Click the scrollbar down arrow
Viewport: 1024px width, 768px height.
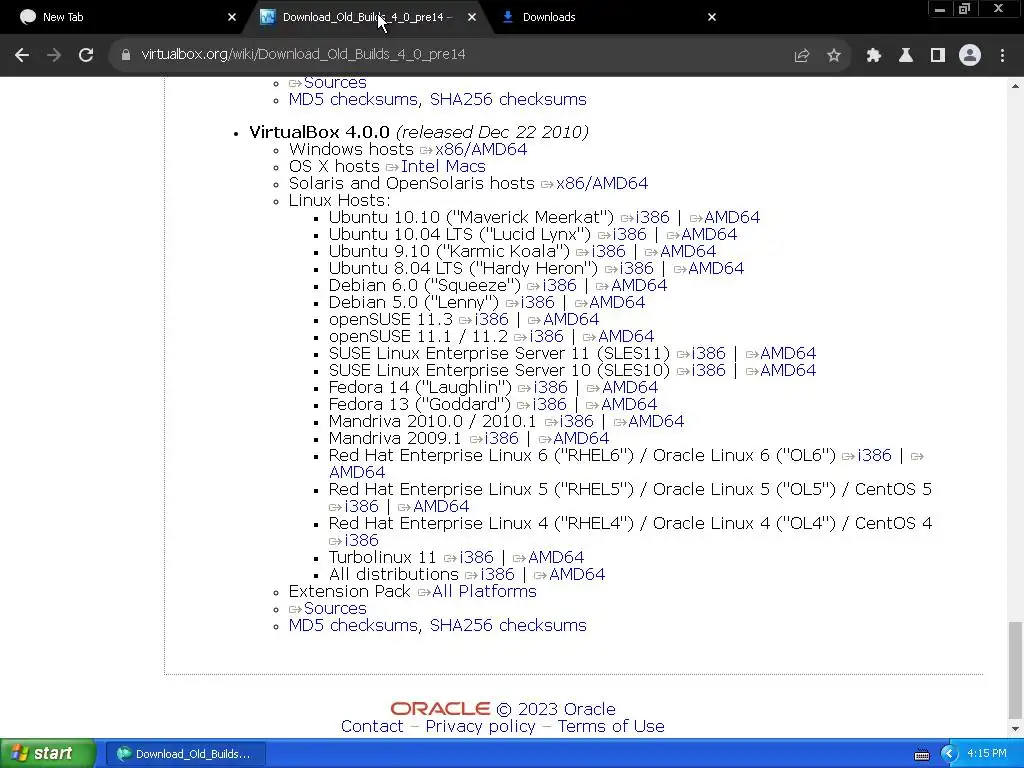(x=1015, y=729)
